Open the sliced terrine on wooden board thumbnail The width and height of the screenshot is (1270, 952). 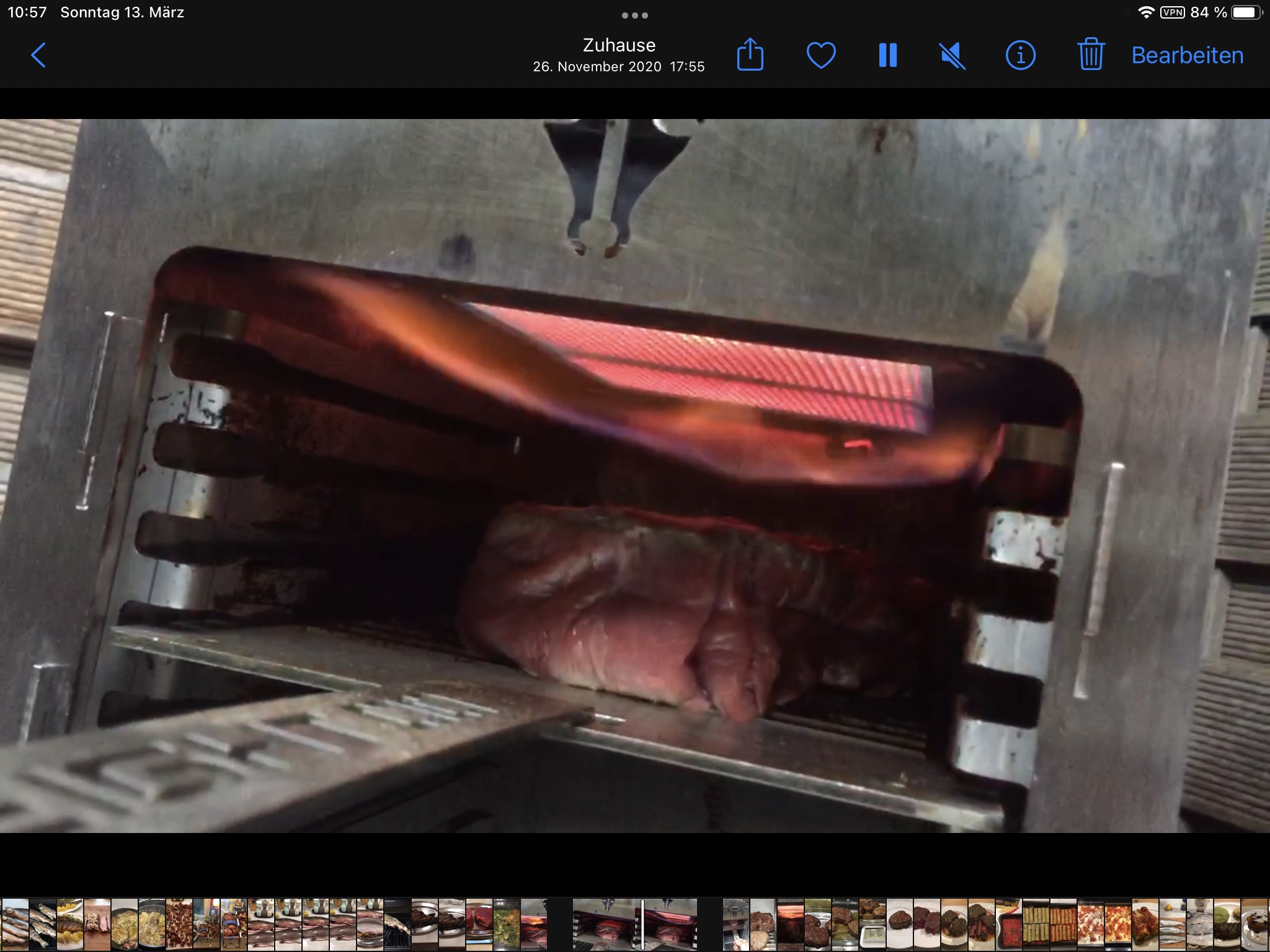97,924
